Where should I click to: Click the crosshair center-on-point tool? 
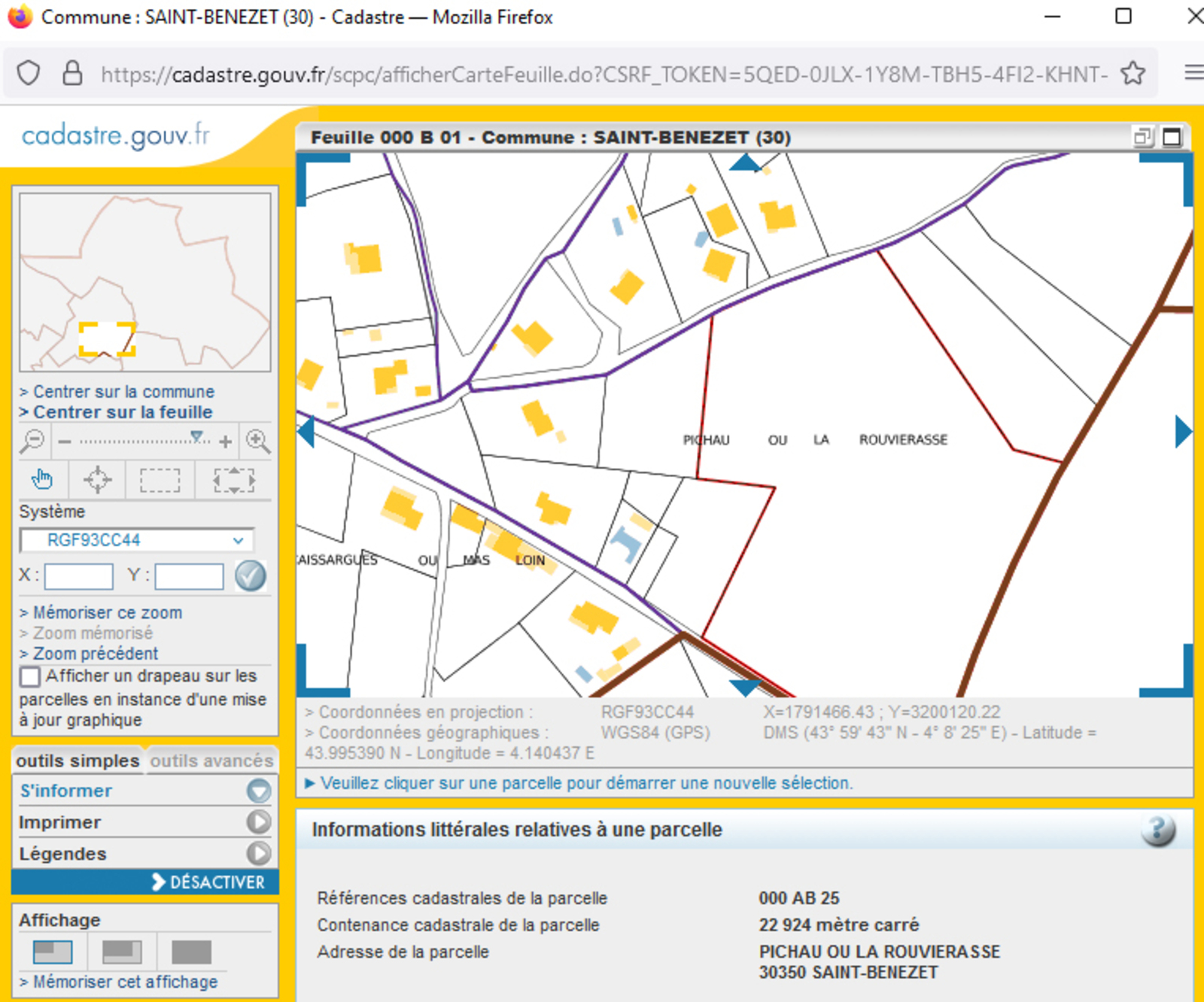97,479
